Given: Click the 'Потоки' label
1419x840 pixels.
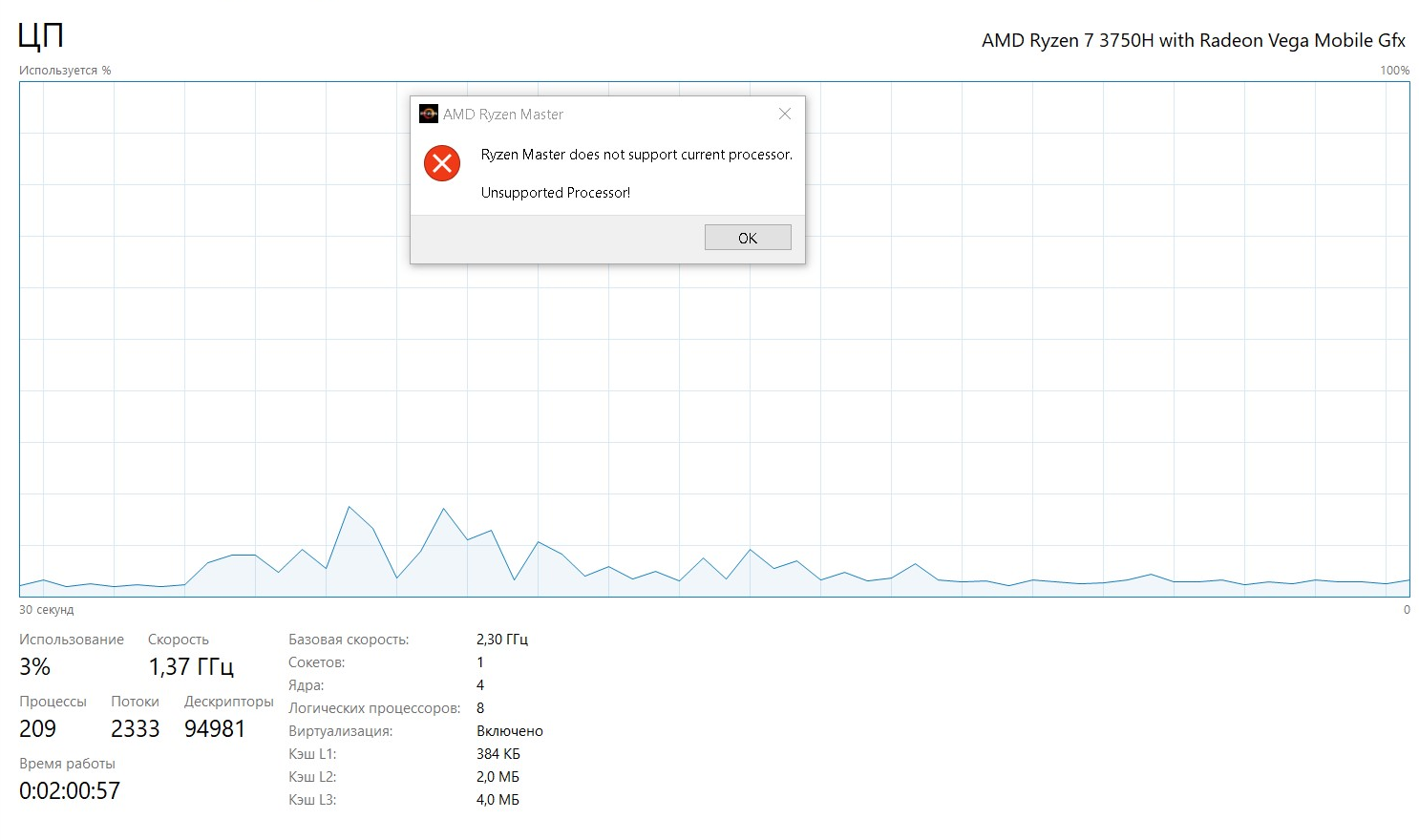Looking at the screenshot, I should tap(135, 702).
